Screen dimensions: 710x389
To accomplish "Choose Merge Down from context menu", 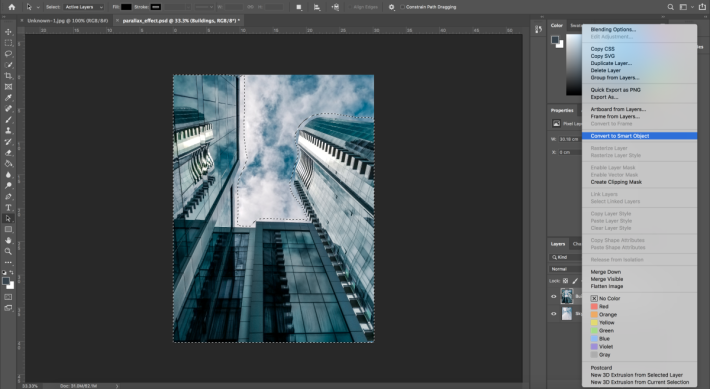I will [605, 272].
